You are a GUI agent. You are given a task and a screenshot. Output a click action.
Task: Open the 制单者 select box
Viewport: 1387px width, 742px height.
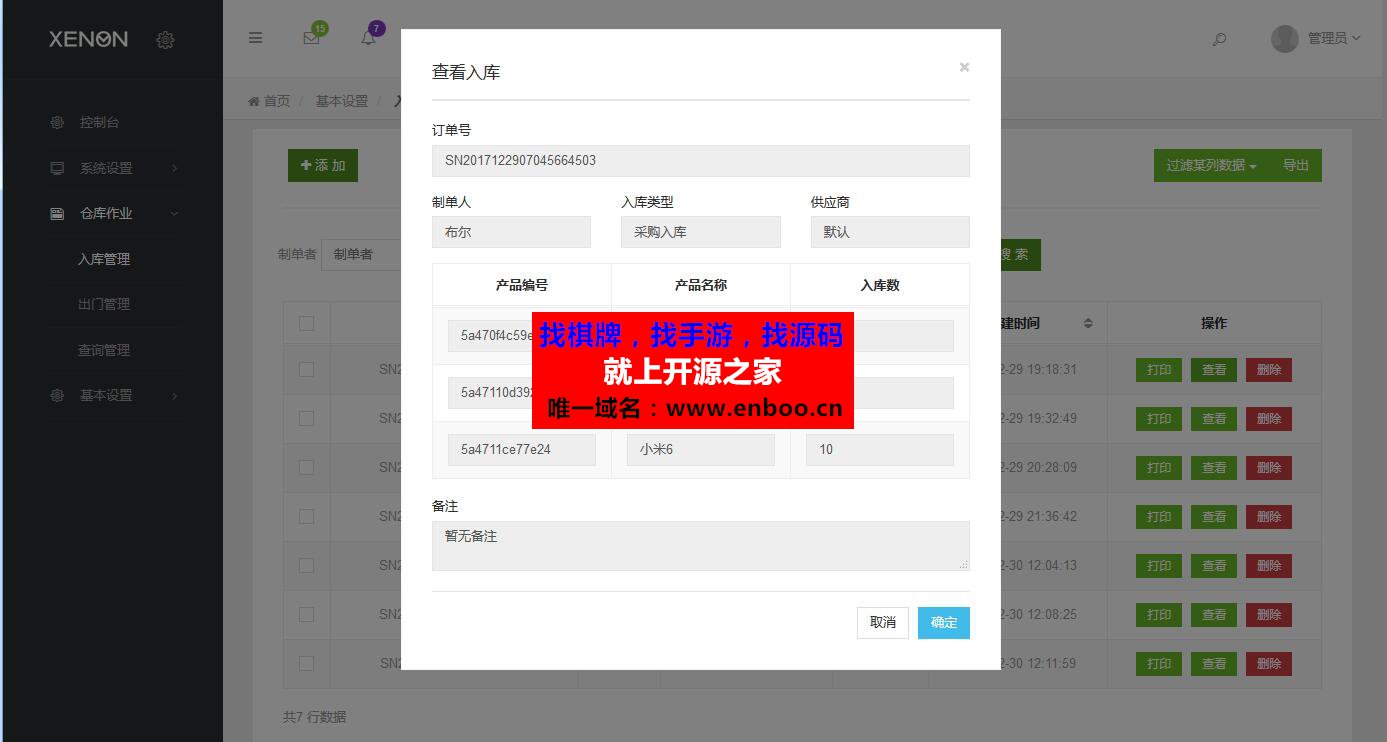tap(362, 254)
